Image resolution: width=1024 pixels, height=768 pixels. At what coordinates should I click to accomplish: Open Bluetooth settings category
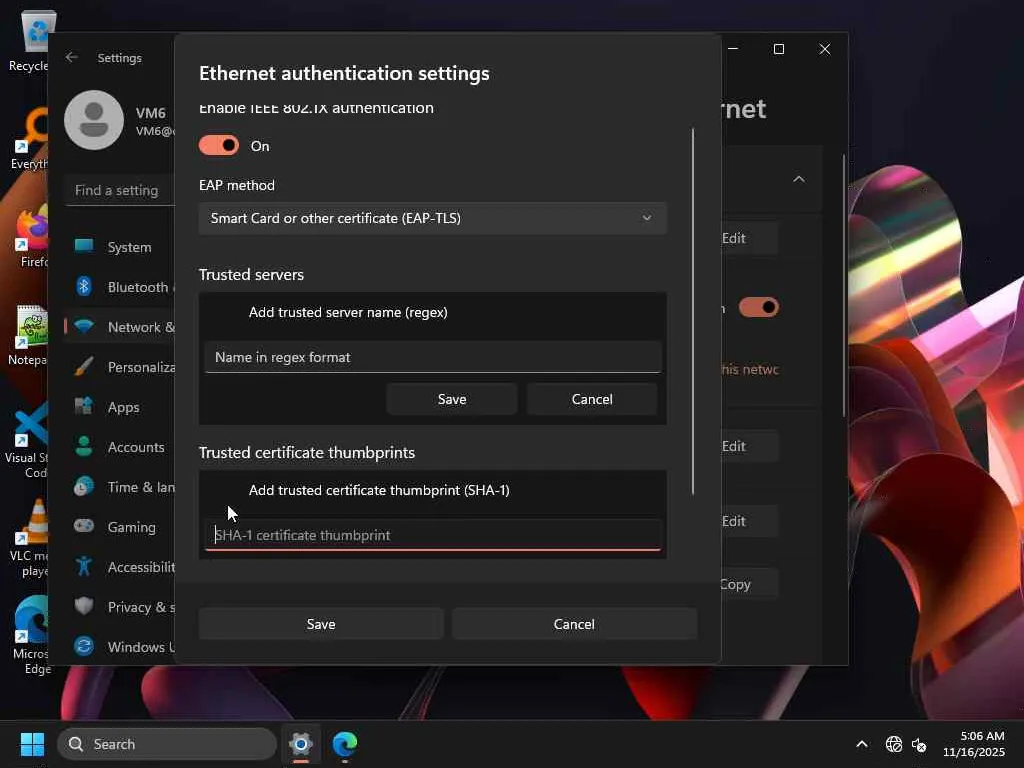coord(120,287)
